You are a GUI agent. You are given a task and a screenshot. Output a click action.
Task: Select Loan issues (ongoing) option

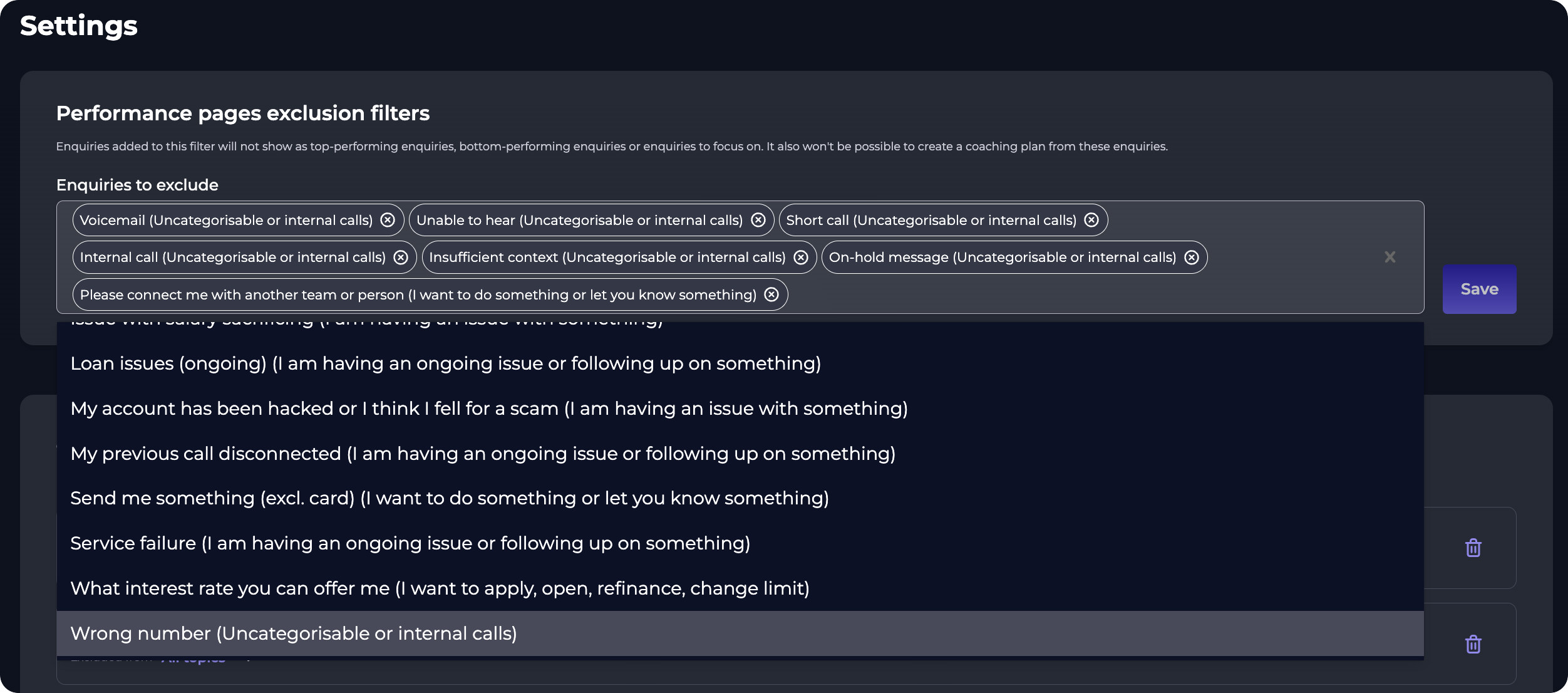coord(740,363)
